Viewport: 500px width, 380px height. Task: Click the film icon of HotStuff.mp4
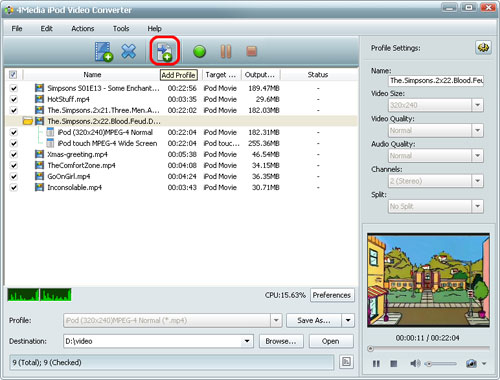point(39,99)
